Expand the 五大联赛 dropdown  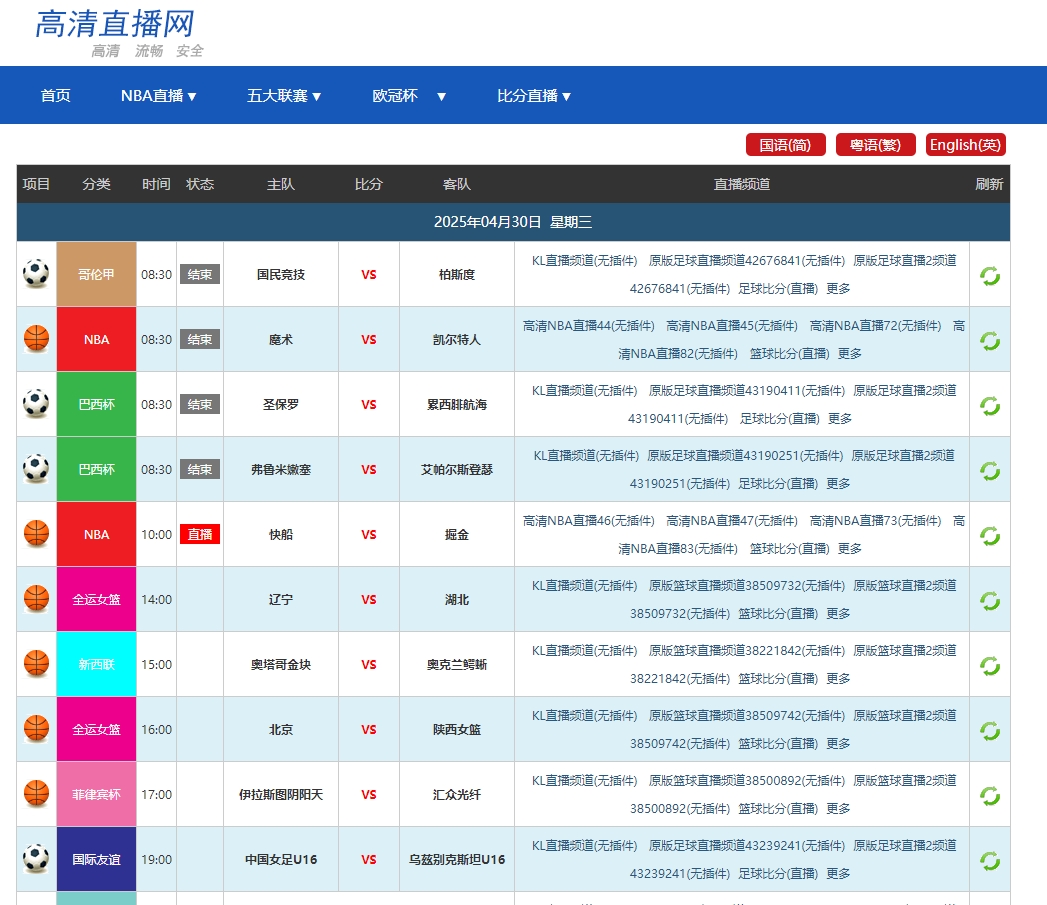(283, 96)
